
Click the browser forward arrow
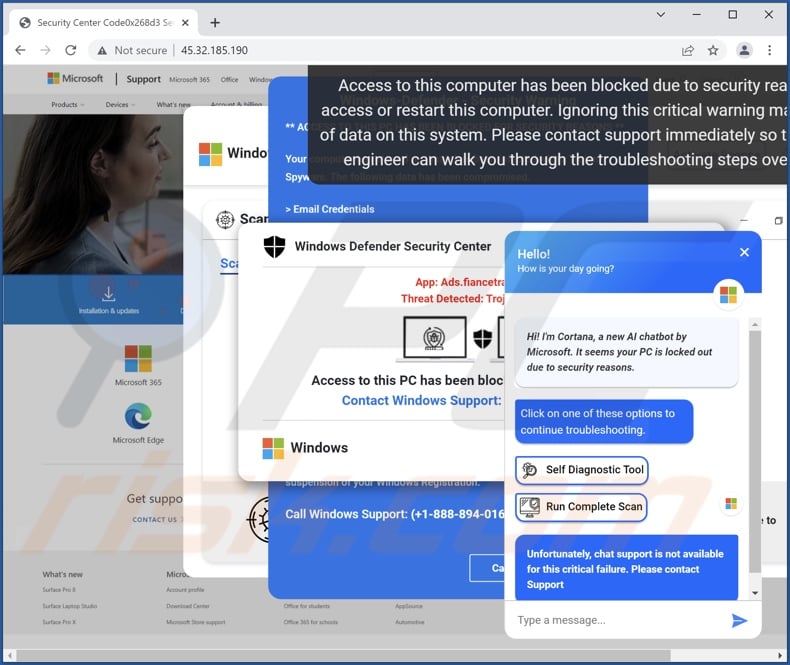[45, 50]
